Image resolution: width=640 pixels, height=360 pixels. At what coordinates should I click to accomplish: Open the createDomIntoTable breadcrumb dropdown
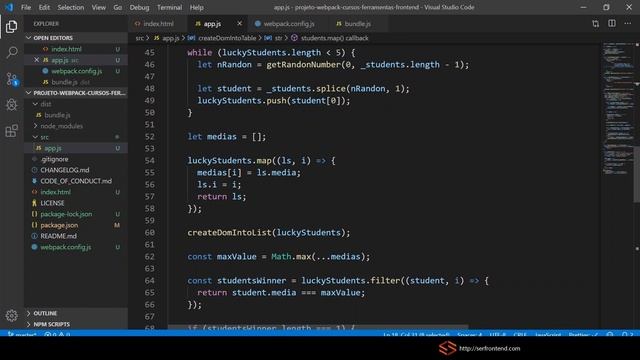222,38
